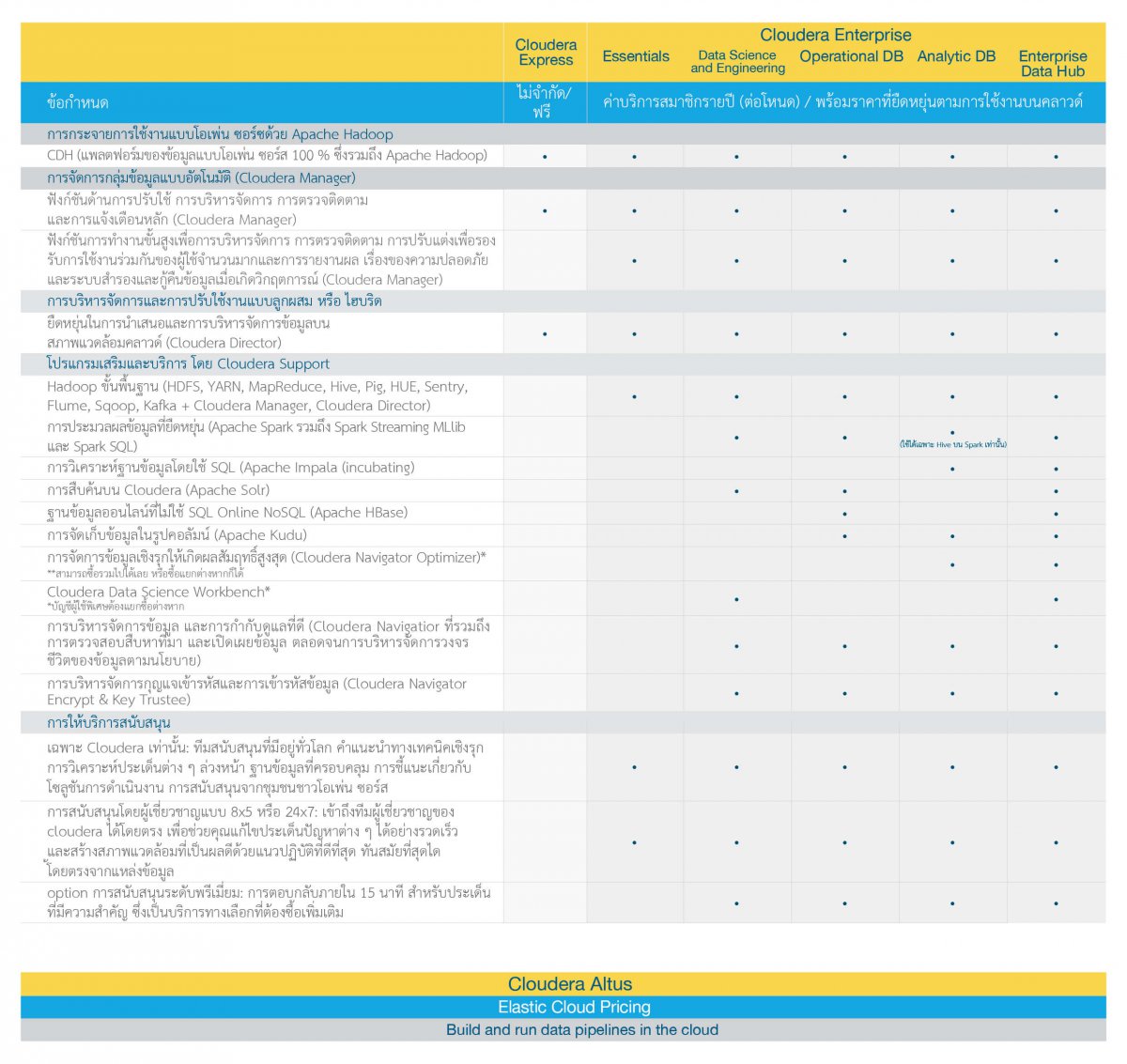
Task: Select the Essentials column header
Action: pyautogui.click(x=636, y=56)
